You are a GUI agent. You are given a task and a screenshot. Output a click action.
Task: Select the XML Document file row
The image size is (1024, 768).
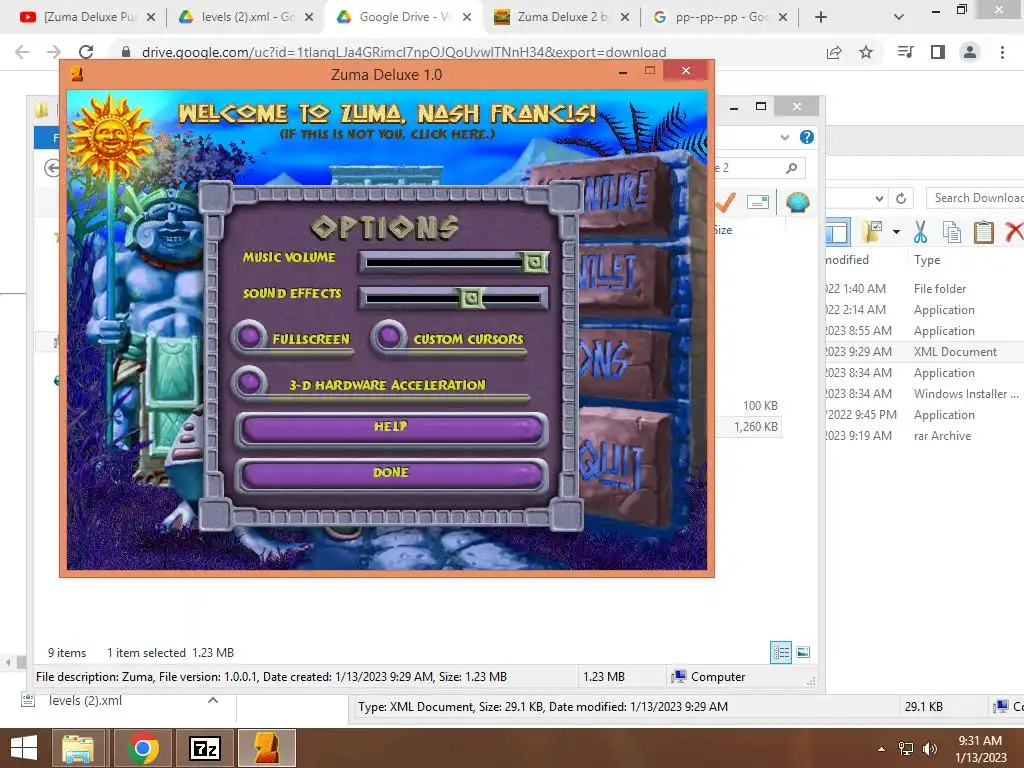tap(924, 352)
